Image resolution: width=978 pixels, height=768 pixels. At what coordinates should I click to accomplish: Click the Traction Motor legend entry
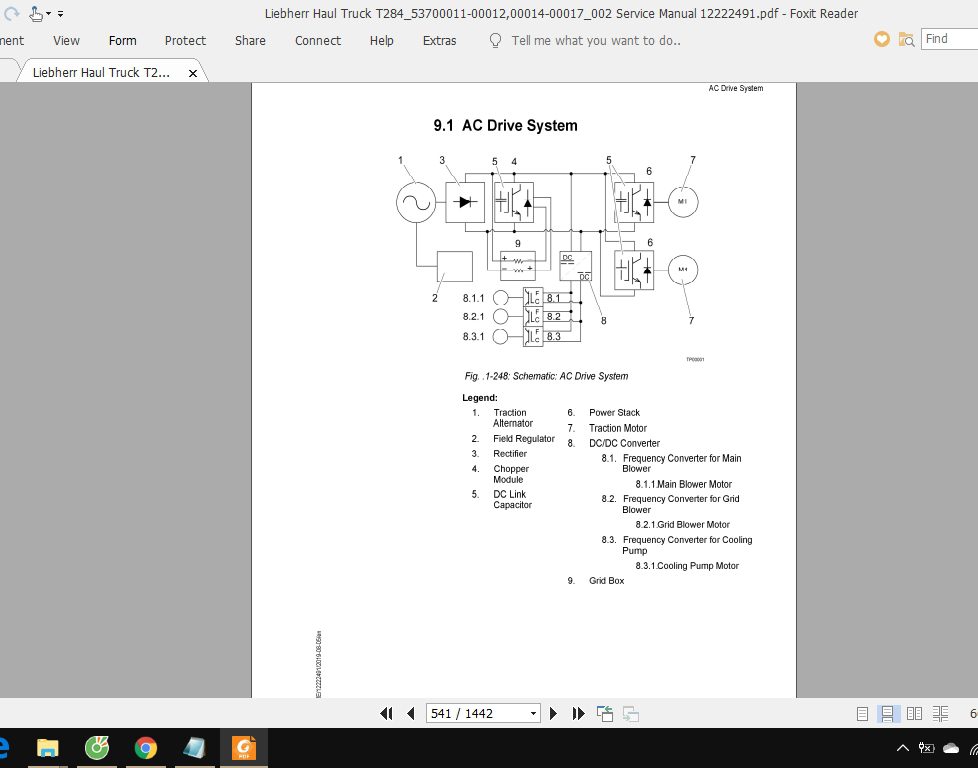point(618,428)
